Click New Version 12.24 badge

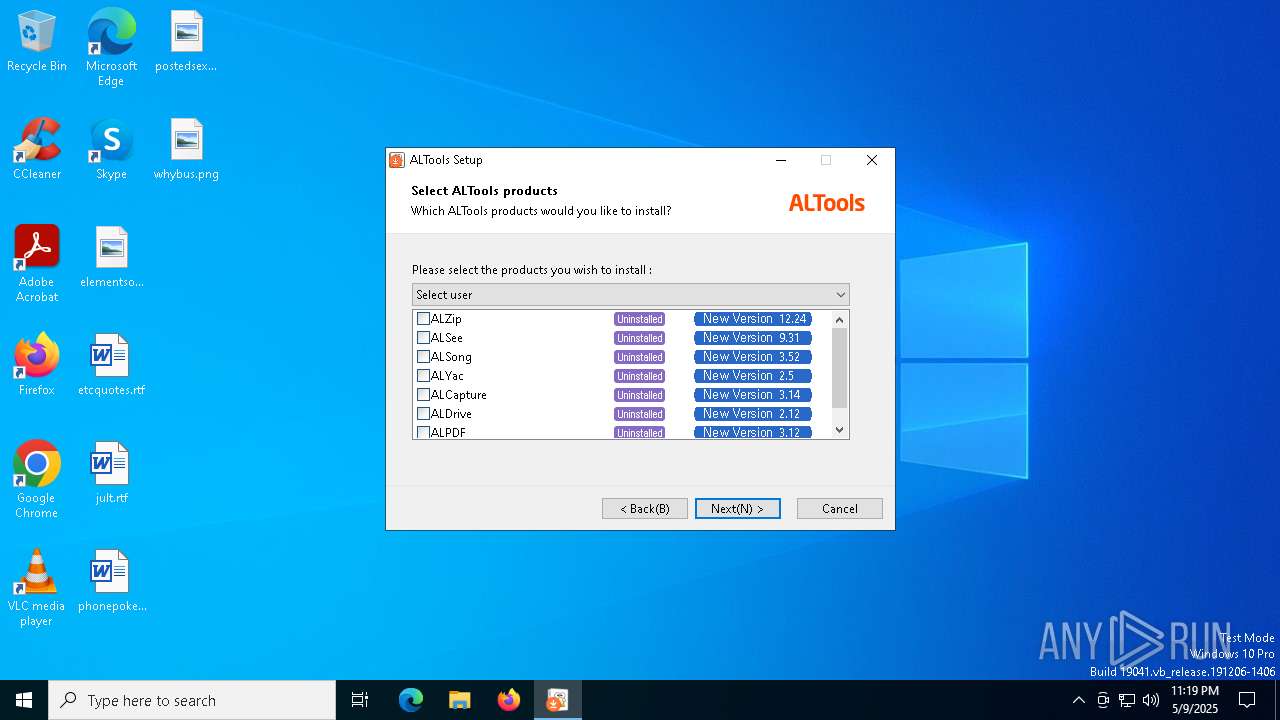coord(753,319)
